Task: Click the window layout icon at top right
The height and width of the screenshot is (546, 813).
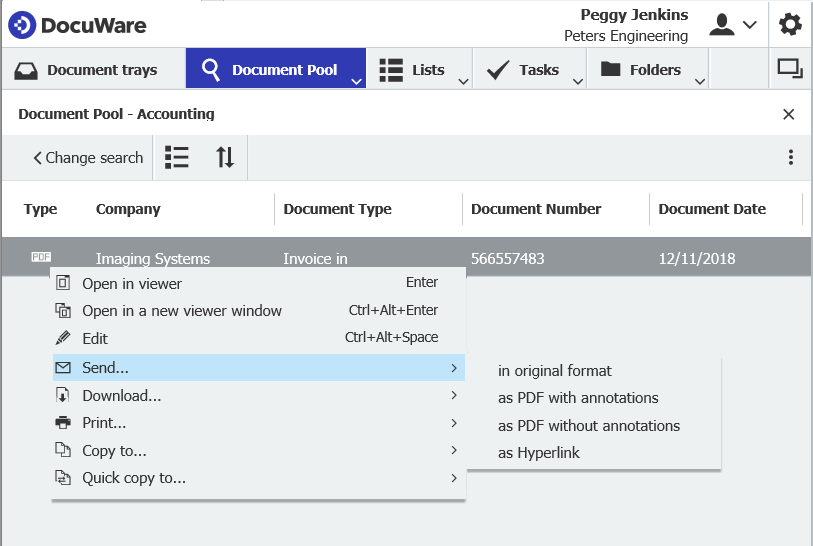Action: pos(790,69)
